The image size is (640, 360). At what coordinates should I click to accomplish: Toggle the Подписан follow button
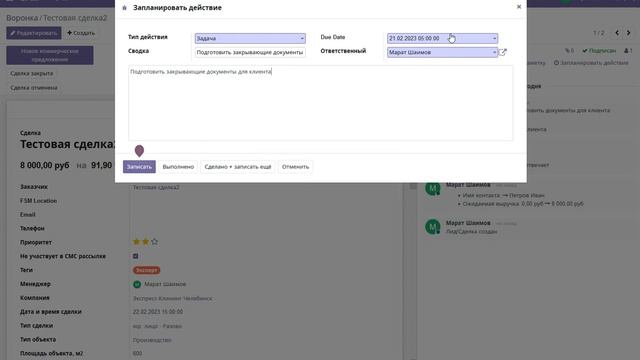pyautogui.click(x=599, y=51)
